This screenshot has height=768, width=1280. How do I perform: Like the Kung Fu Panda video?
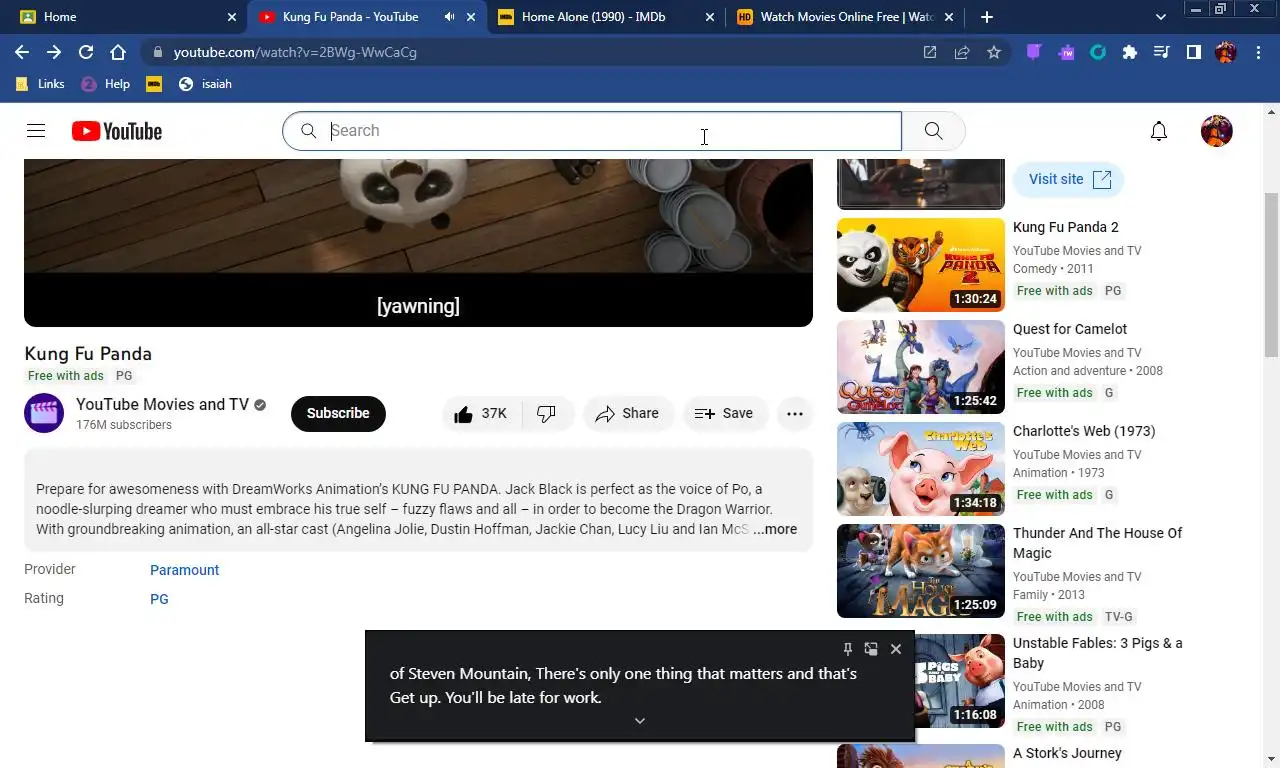[481, 414]
